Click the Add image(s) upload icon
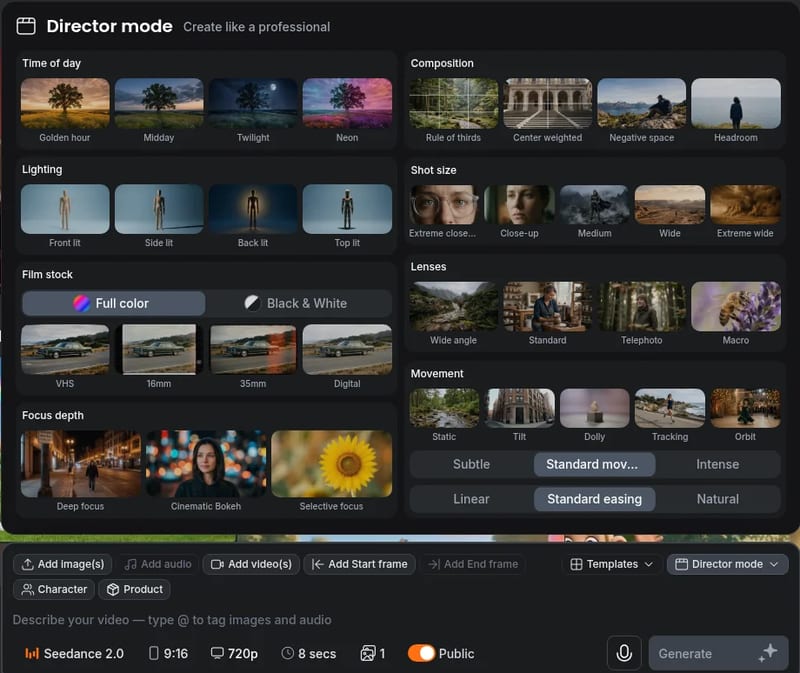The width and height of the screenshot is (800, 673). tap(28, 564)
